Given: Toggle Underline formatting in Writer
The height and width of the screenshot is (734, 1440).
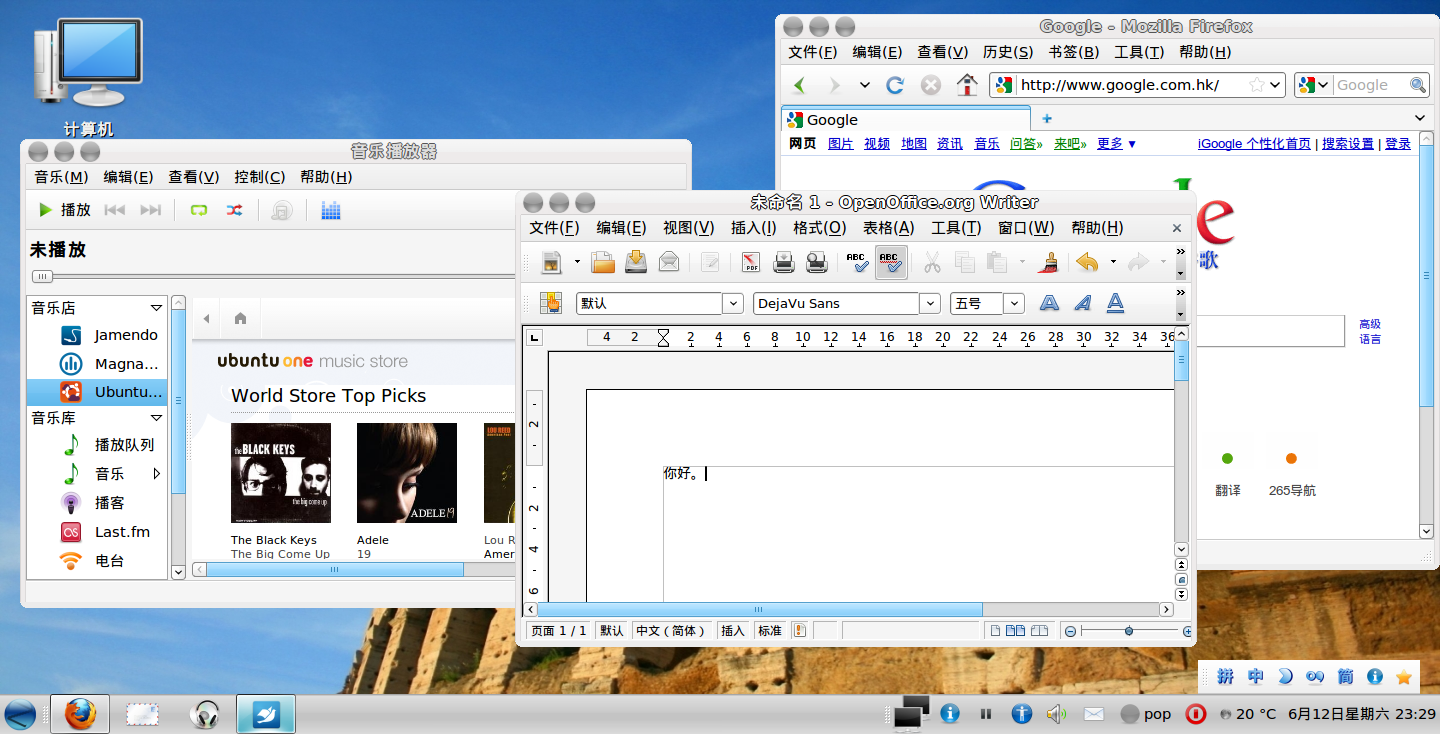Looking at the screenshot, I should coord(1115,303).
